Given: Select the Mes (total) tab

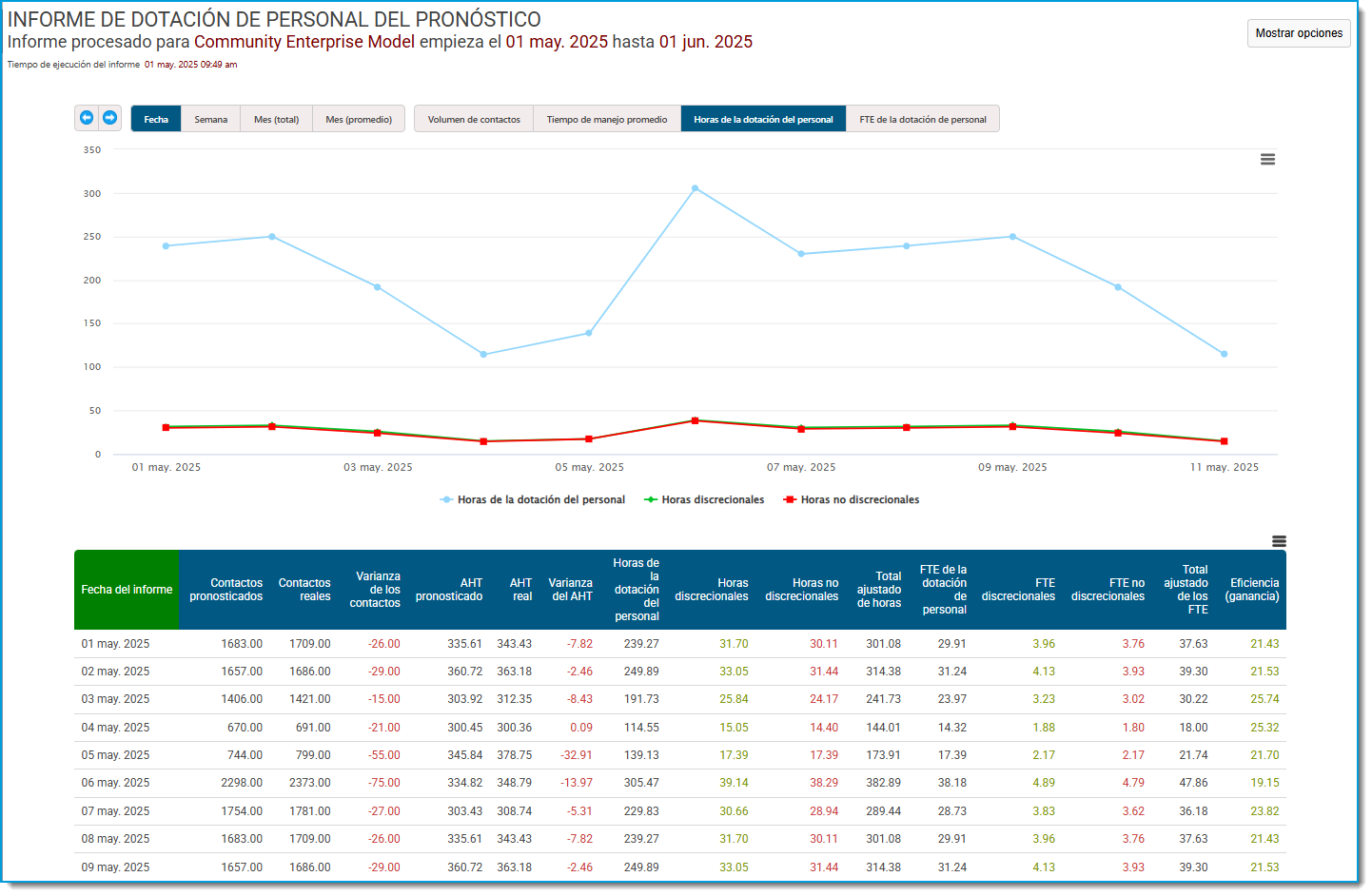Looking at the screenshot, I should click(277, 119).
